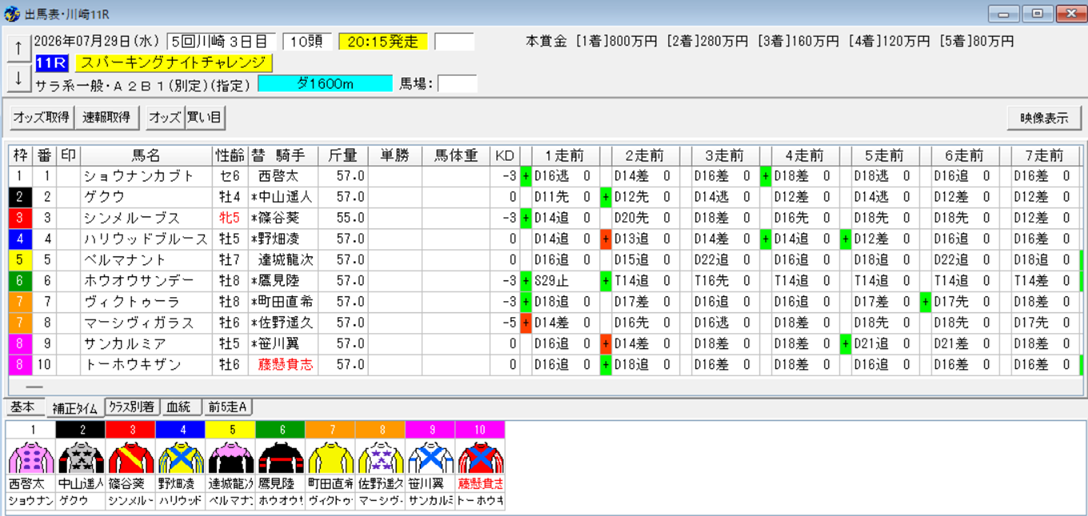Click 5回川崎3日目 meeting field
This screenshot has width=1088, height=516.
coord(221,42)
